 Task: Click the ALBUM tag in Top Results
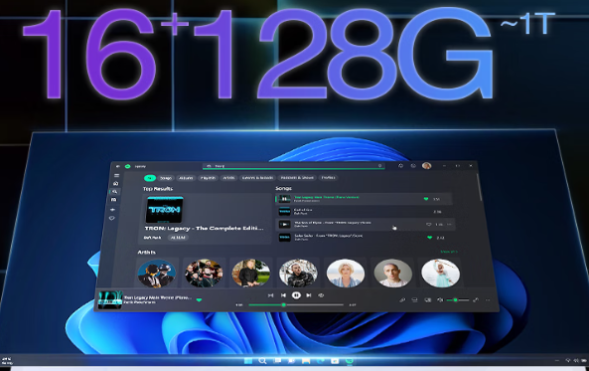click(x=178, y=238)
